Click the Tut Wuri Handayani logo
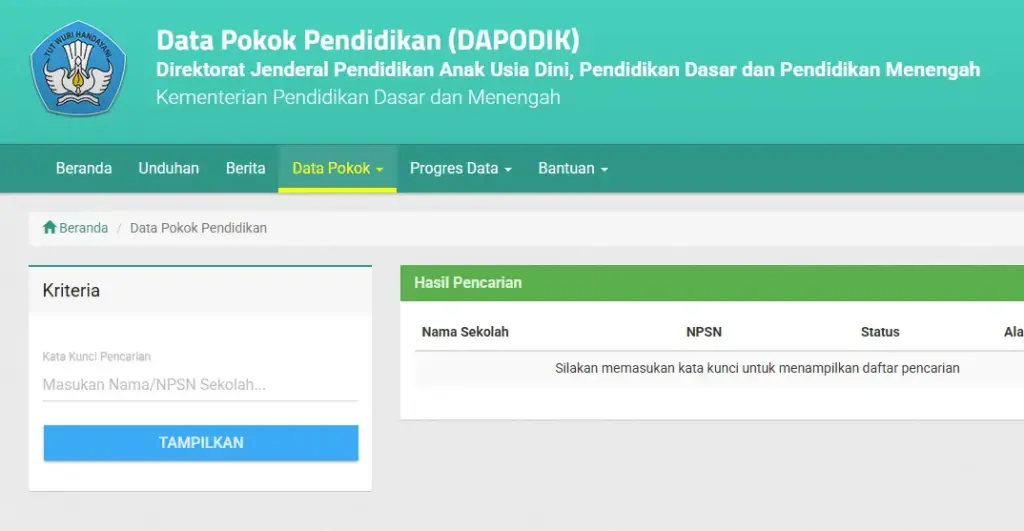 tap(78, 69)
